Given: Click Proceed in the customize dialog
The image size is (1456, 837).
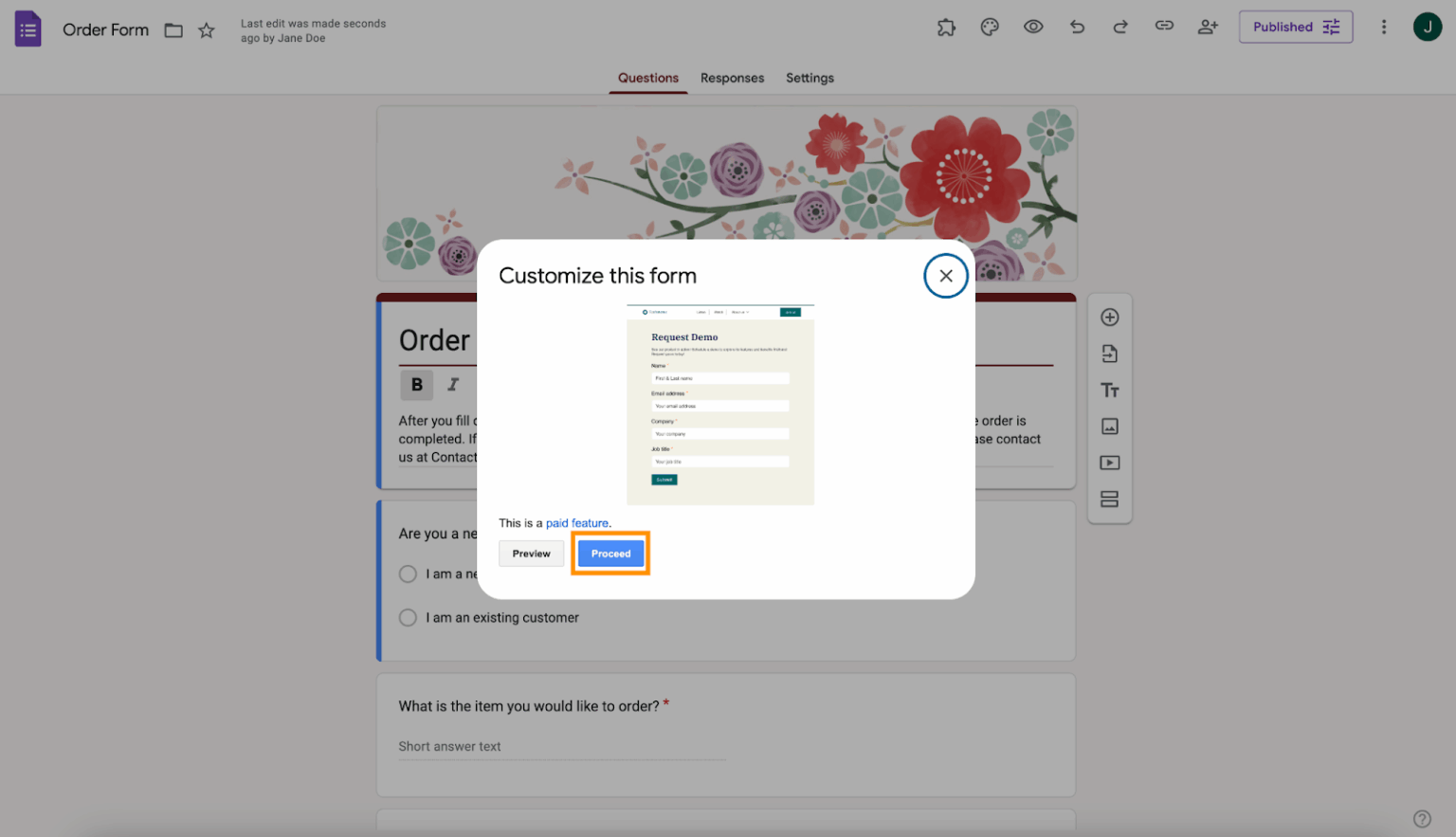Looking at the screenshot, I should (x=610, y=554).
